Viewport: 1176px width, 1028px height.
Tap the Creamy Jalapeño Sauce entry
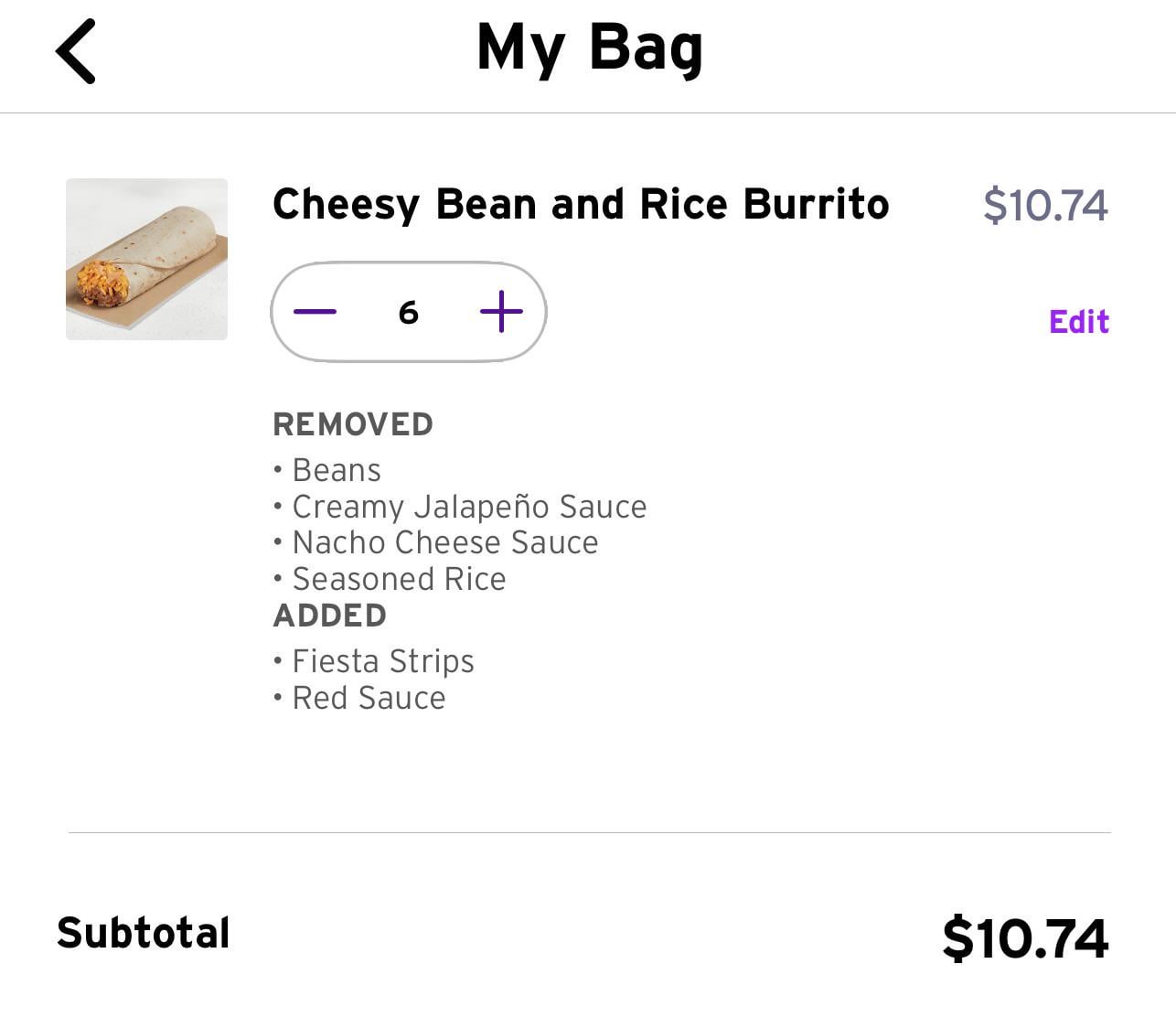coord(468,507)
